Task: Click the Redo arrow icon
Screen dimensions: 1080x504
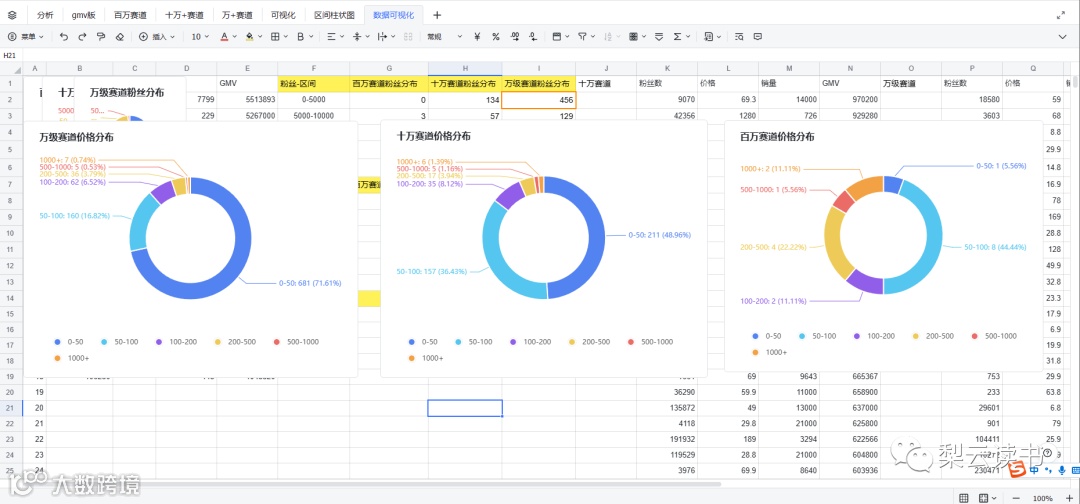Action: click(x=83, y=36)
